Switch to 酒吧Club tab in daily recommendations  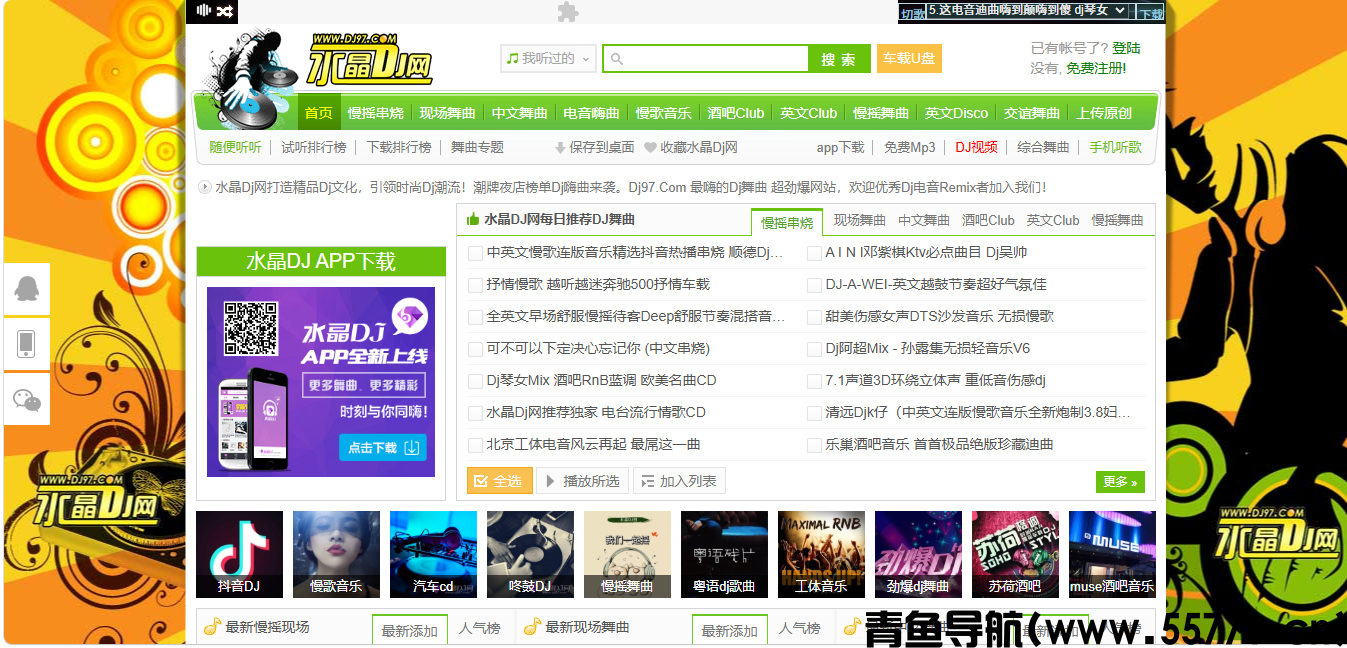pyautogui.click(x=988, y=220)
